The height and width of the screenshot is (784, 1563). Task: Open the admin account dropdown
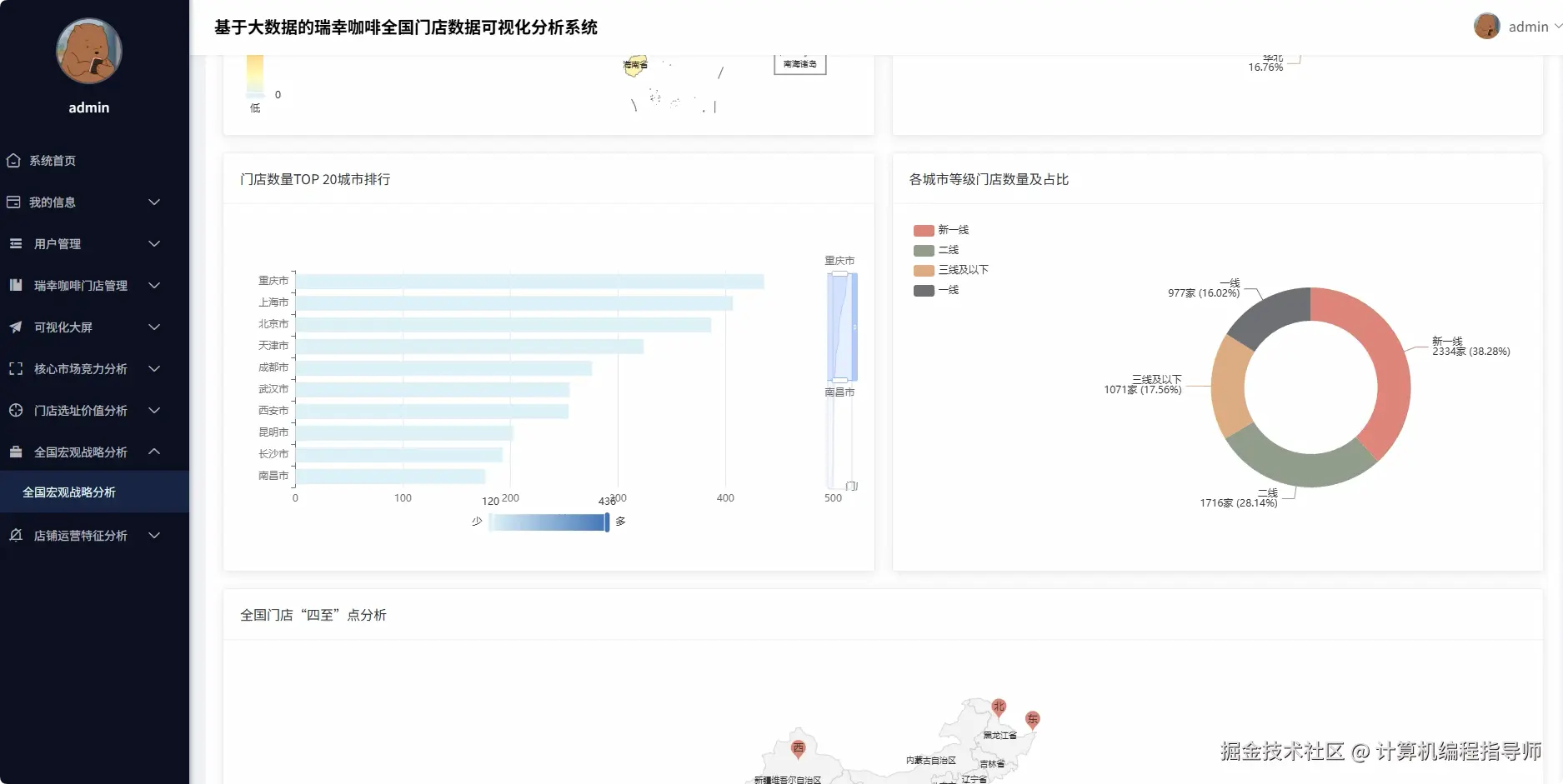click(x=1556, y=26)
